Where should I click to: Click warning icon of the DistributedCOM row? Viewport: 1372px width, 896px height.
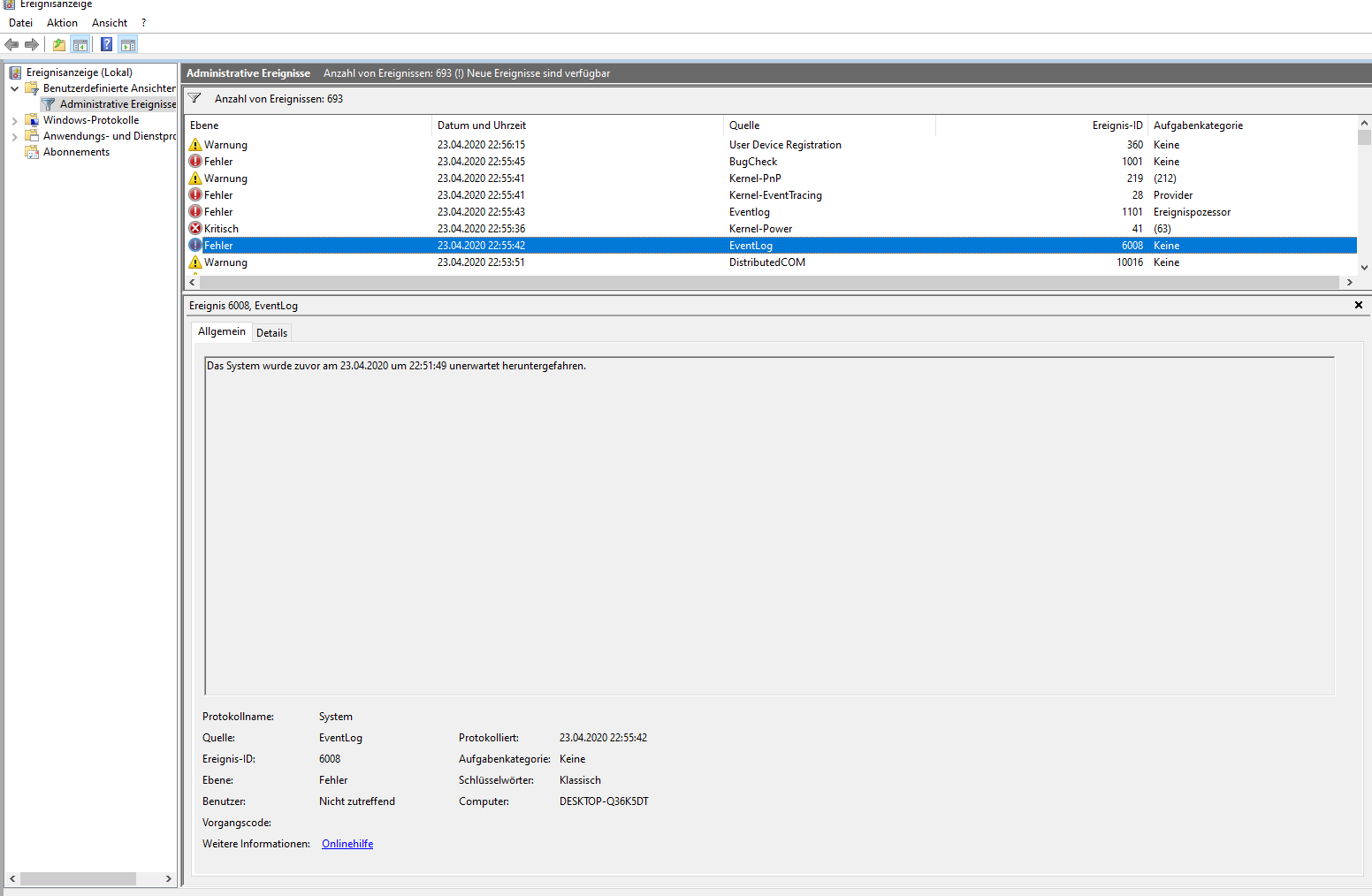(x=195, y=262)
